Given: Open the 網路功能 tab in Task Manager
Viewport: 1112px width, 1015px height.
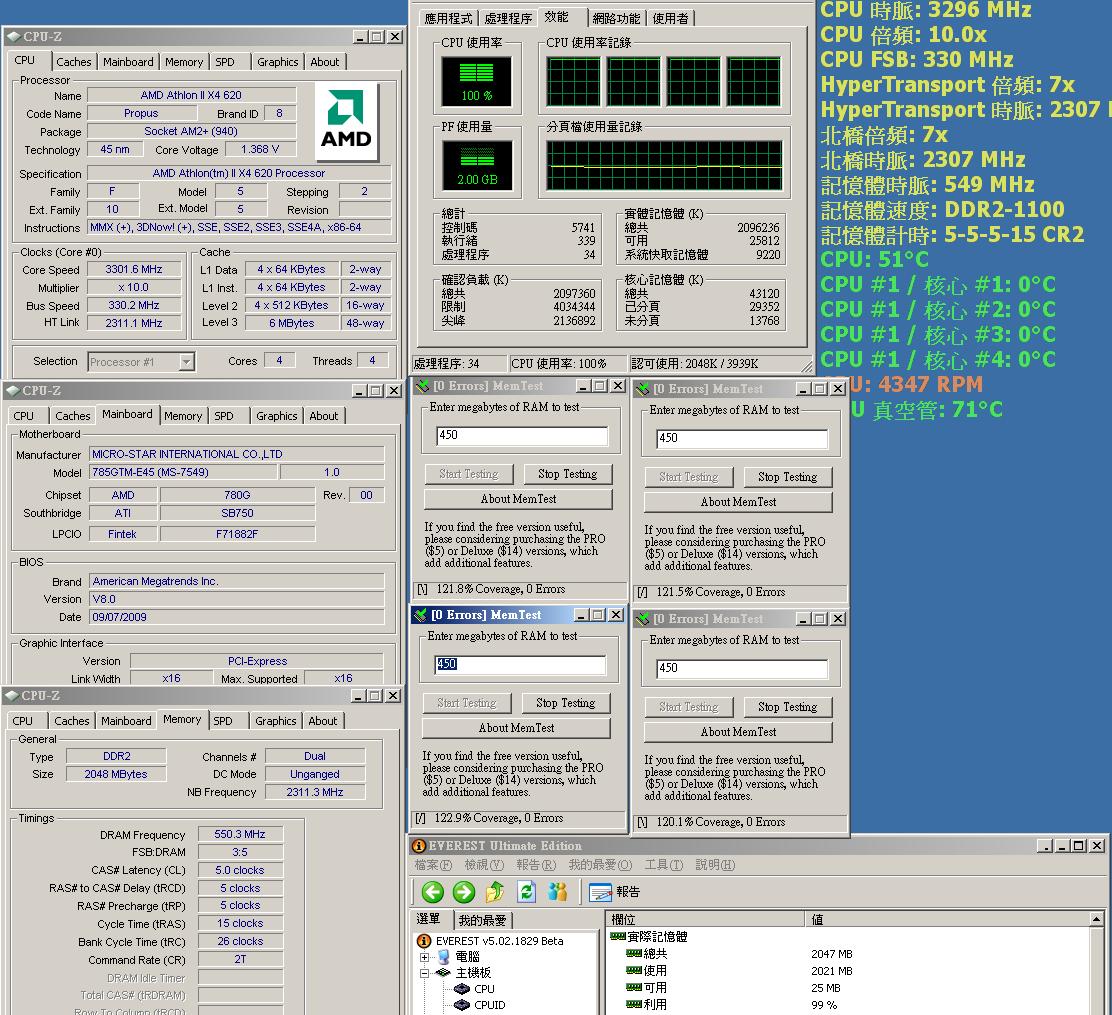Looking at the screenshot, I should pos(616,18).
